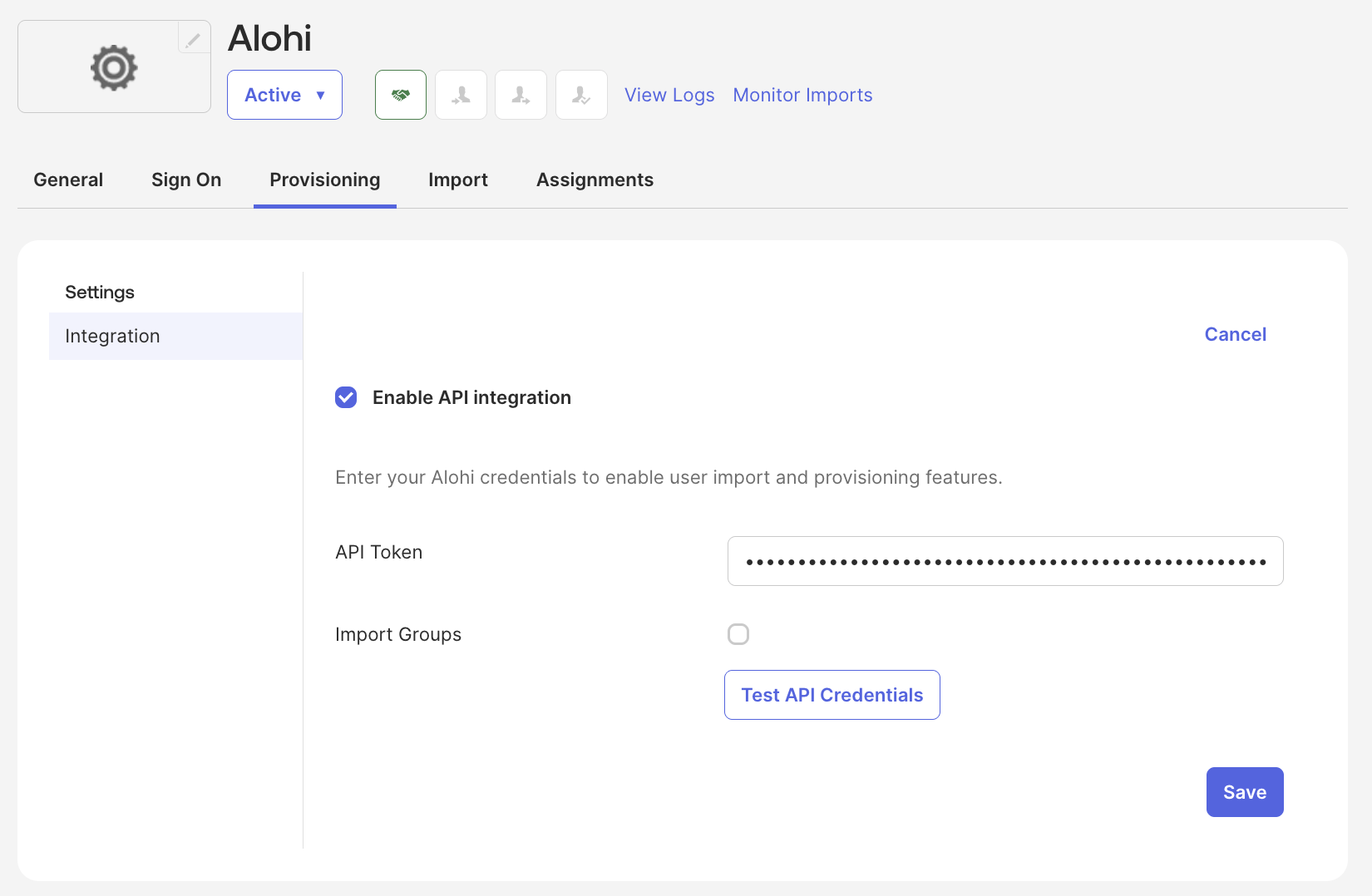Viewport: 1372px width, 896px height.
Task: Focus the API Token input field
Action: tap(1005, 561)
